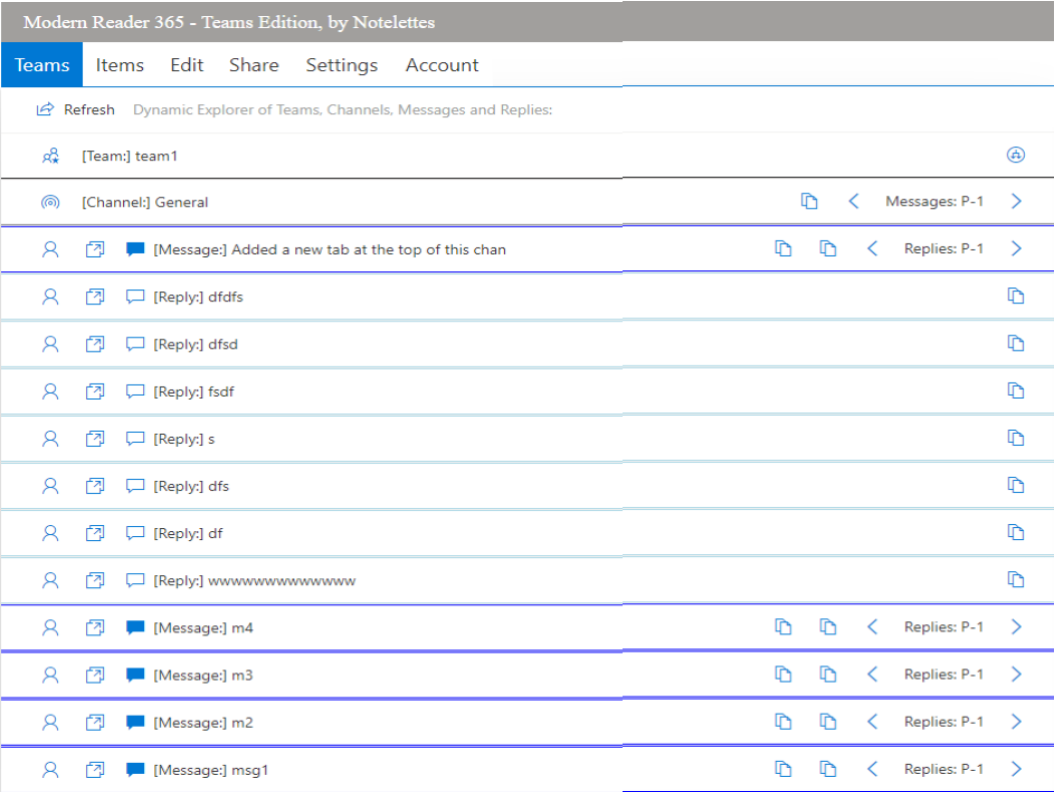Show previous replies page for m3
Viewport: 1056px width, 792px height.
tap(872, 674)
